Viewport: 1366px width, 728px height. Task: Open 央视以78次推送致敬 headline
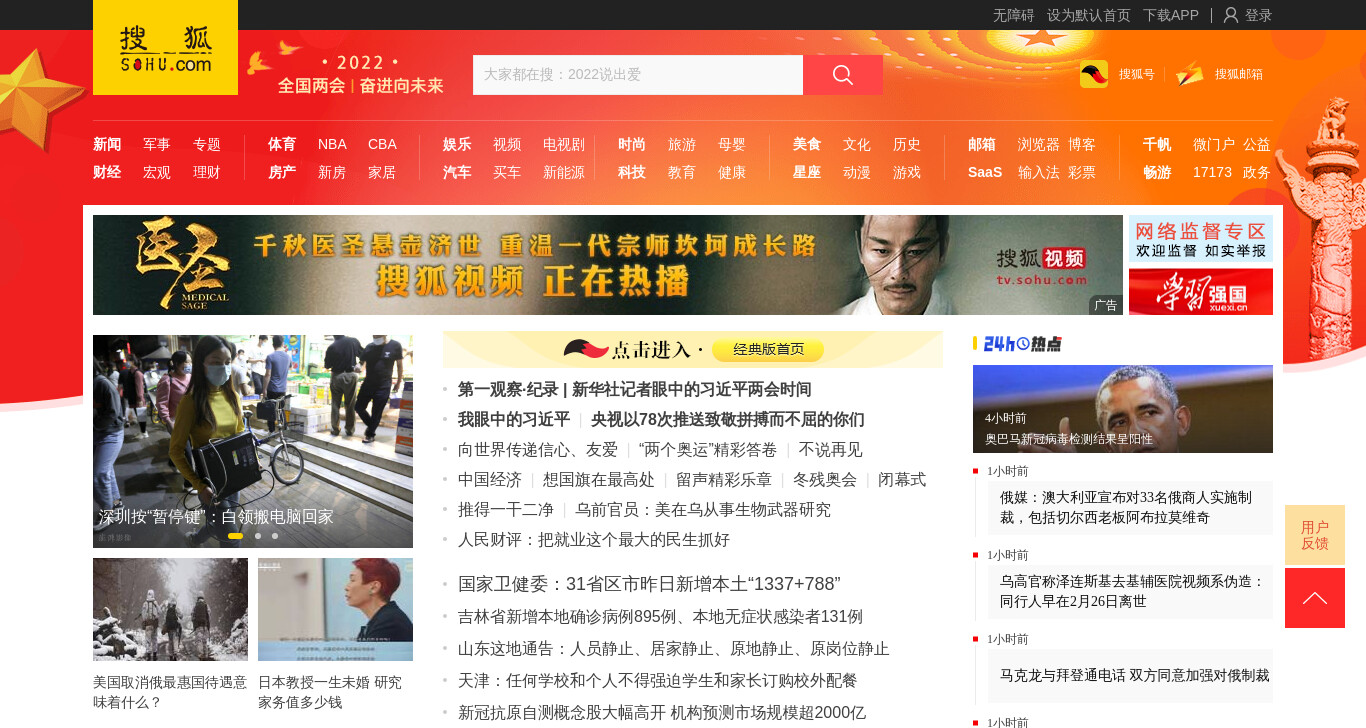point(728,419)
